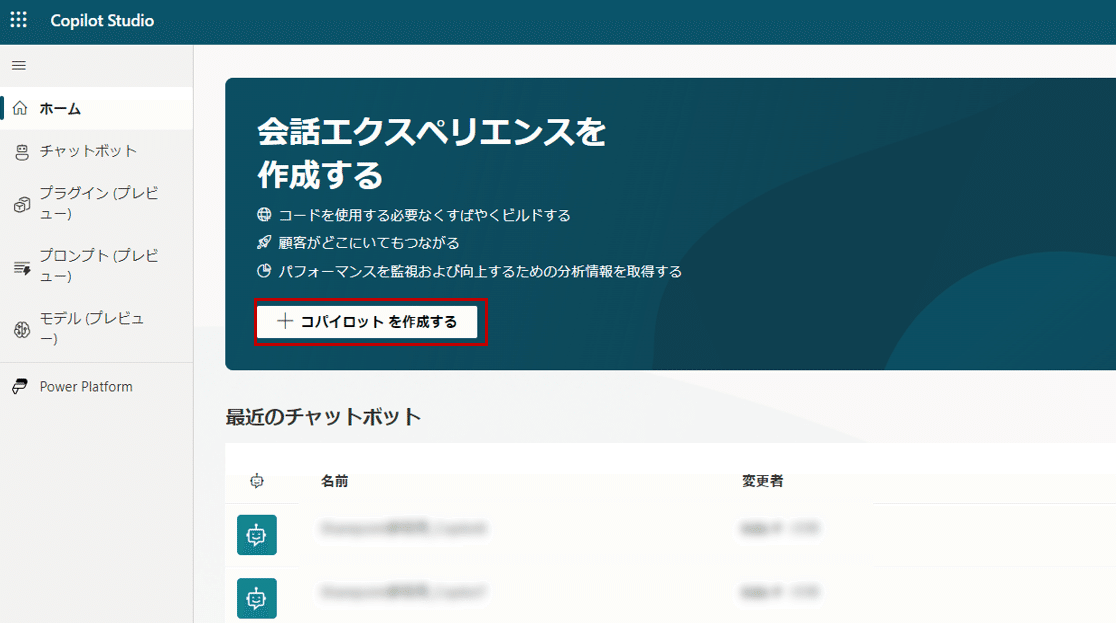The height and width of the screenshot is (623, 1116).
Task: Click the Models brain icon
Action: point(21,330)
